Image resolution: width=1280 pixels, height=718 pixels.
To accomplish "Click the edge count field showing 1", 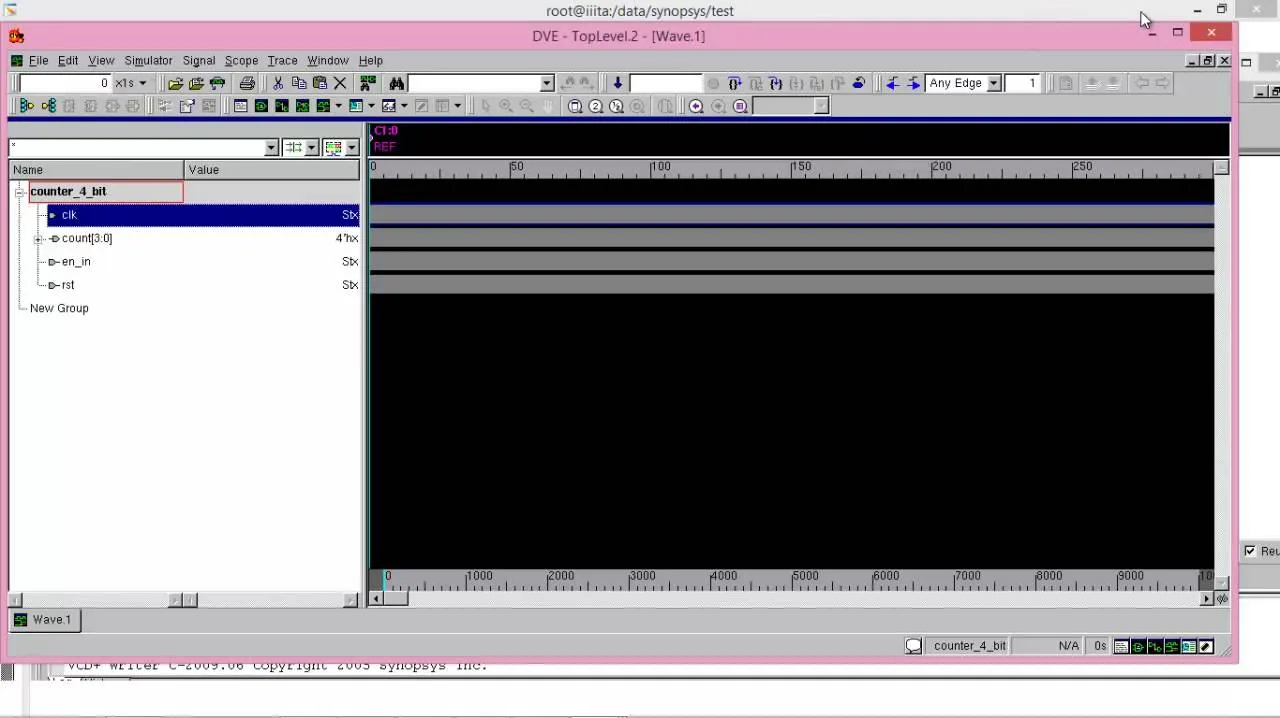I will [1023, 83].
